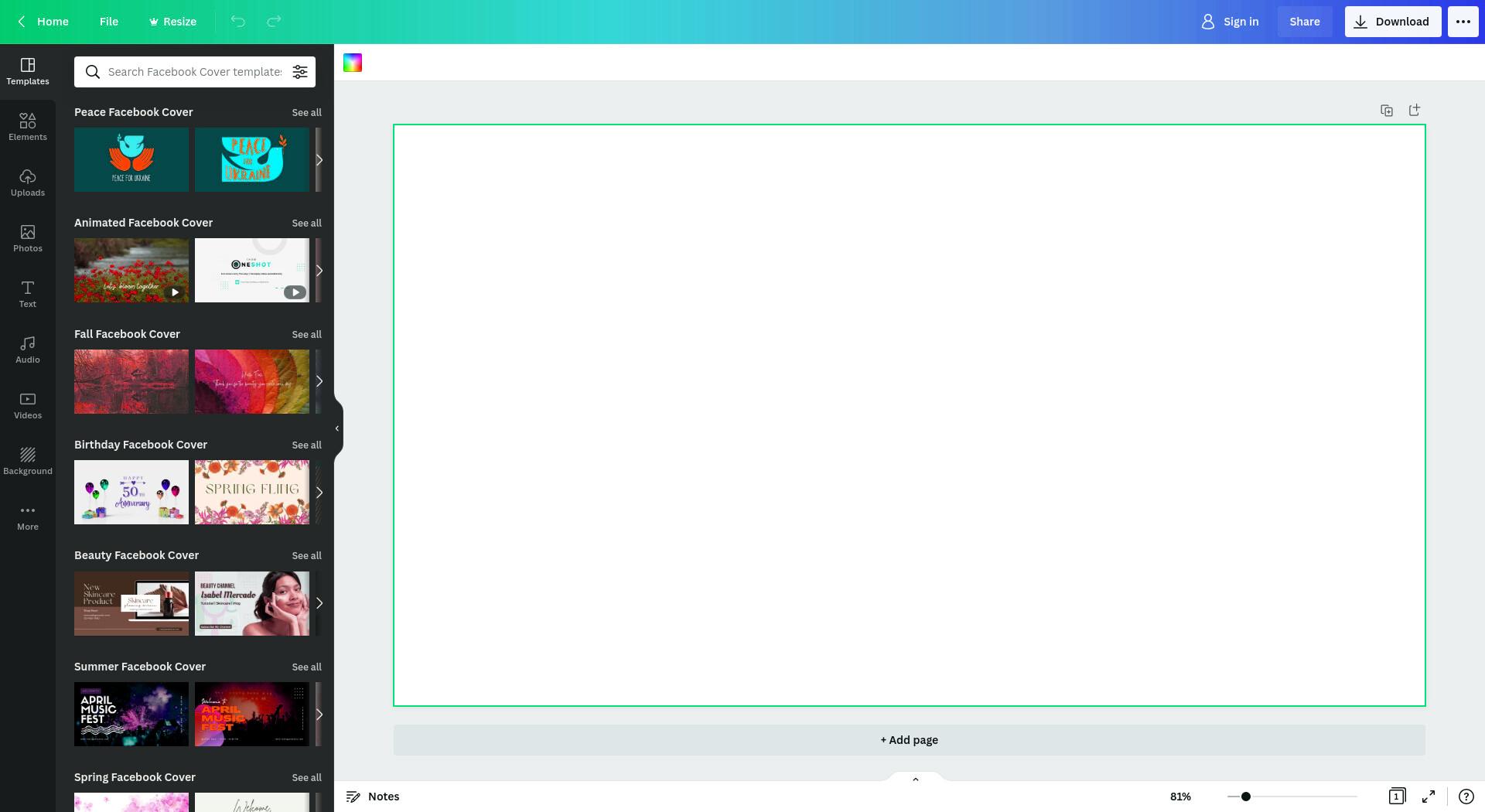This screenshot has width=1485, height=812.
Task: Click the blank canvas page
Action: (x=910, y=415)
